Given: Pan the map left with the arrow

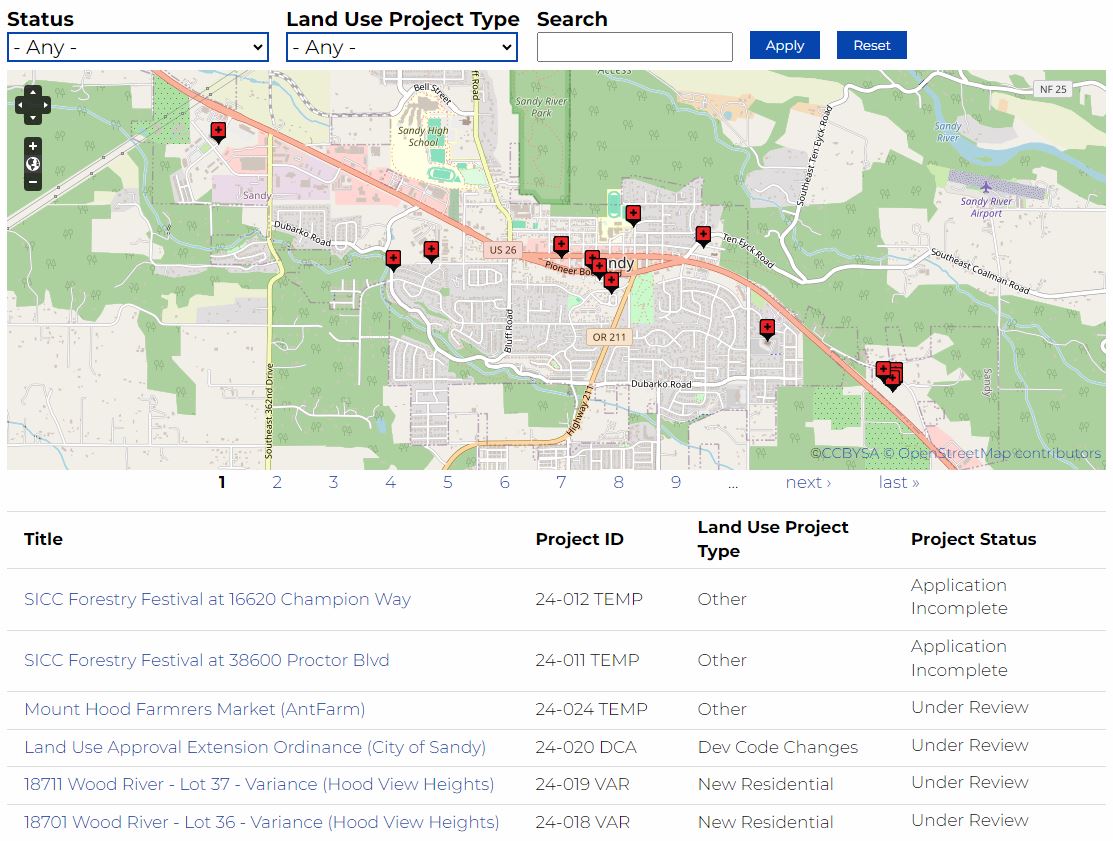Looking at the screenshot, I should click(21, 104).
